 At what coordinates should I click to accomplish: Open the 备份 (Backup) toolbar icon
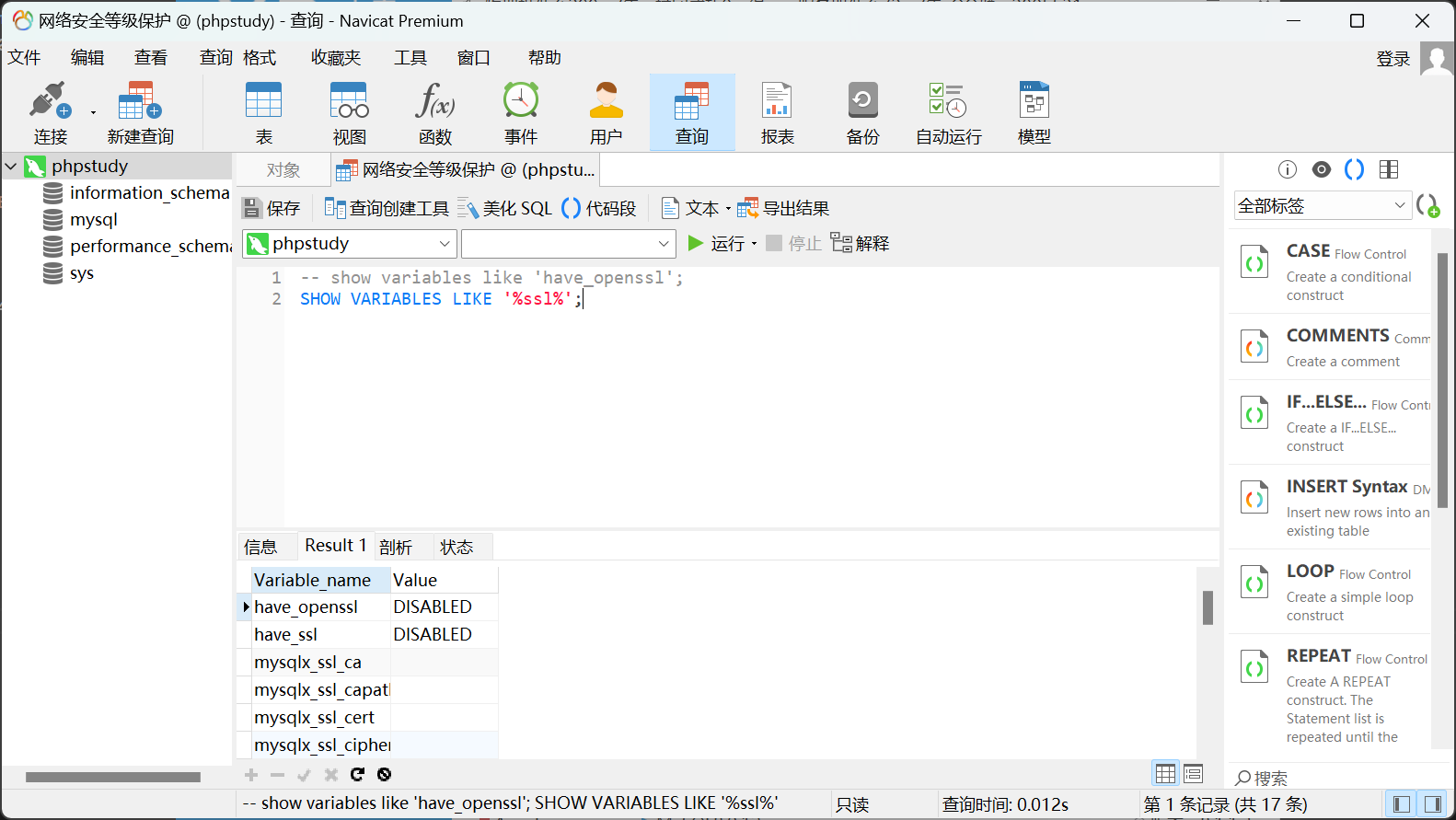(x=862, y=112)
